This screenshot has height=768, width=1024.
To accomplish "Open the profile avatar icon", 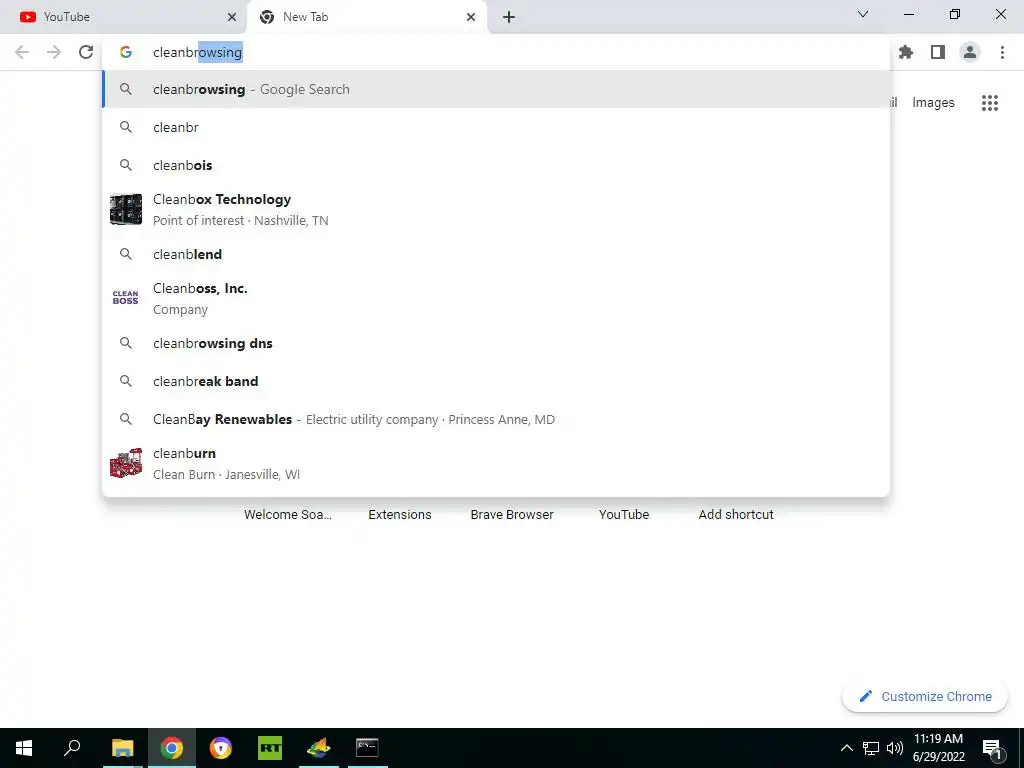I will click(970, 52).
